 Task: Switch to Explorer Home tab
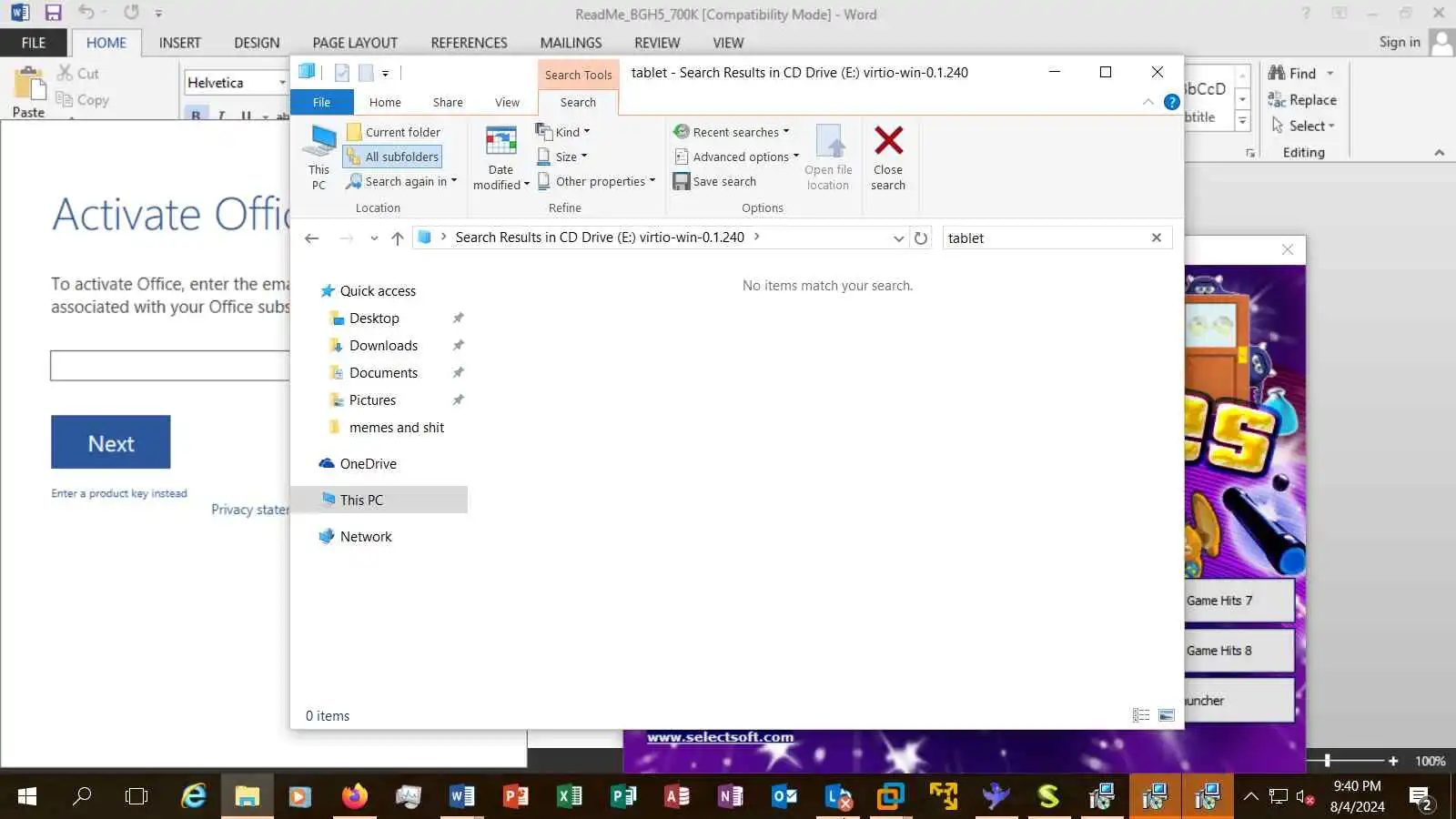pos(385,102)
